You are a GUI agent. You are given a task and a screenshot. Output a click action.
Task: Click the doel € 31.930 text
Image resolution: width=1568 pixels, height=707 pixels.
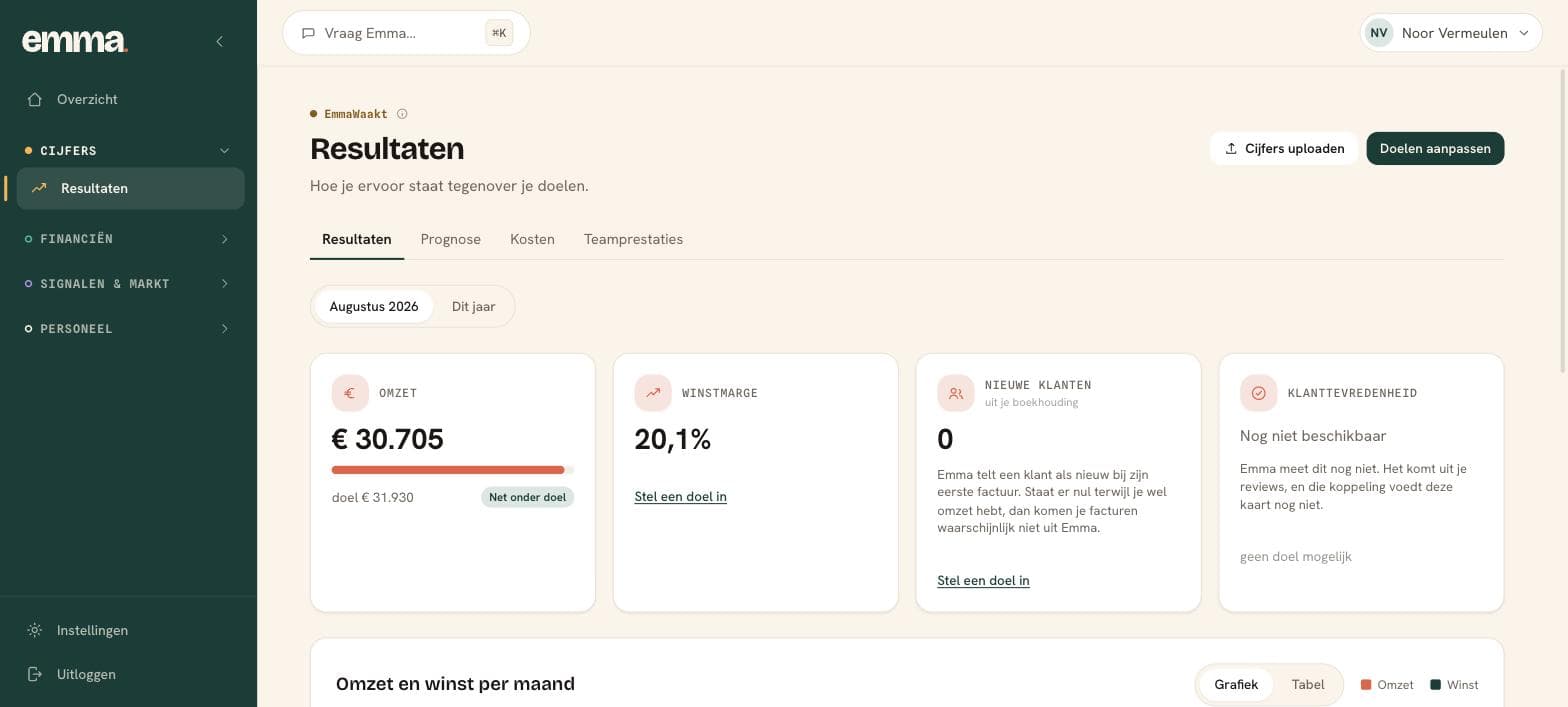click(373, 497)
